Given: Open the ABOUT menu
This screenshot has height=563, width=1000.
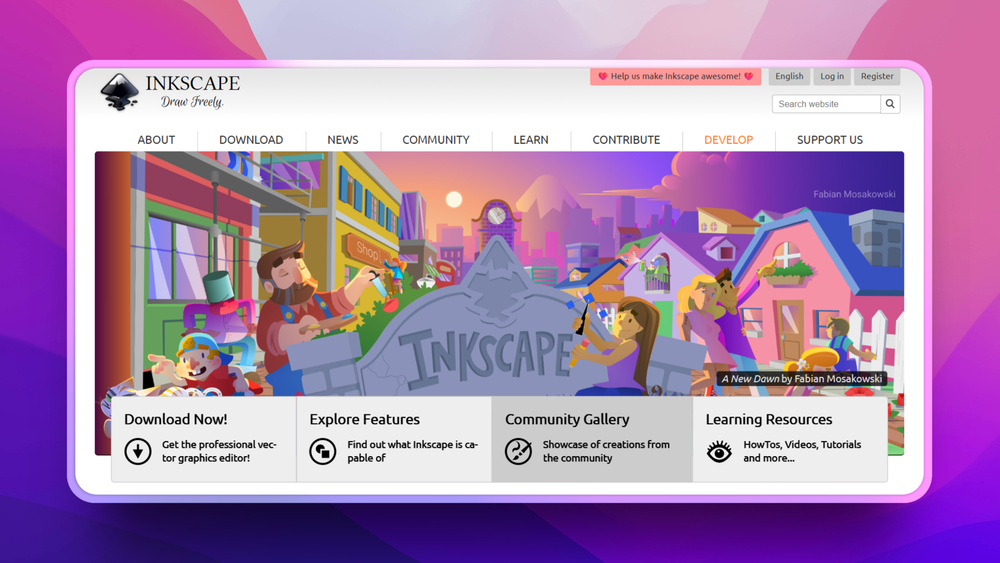Looking at the screenshot, I should (x=156, y=140).
